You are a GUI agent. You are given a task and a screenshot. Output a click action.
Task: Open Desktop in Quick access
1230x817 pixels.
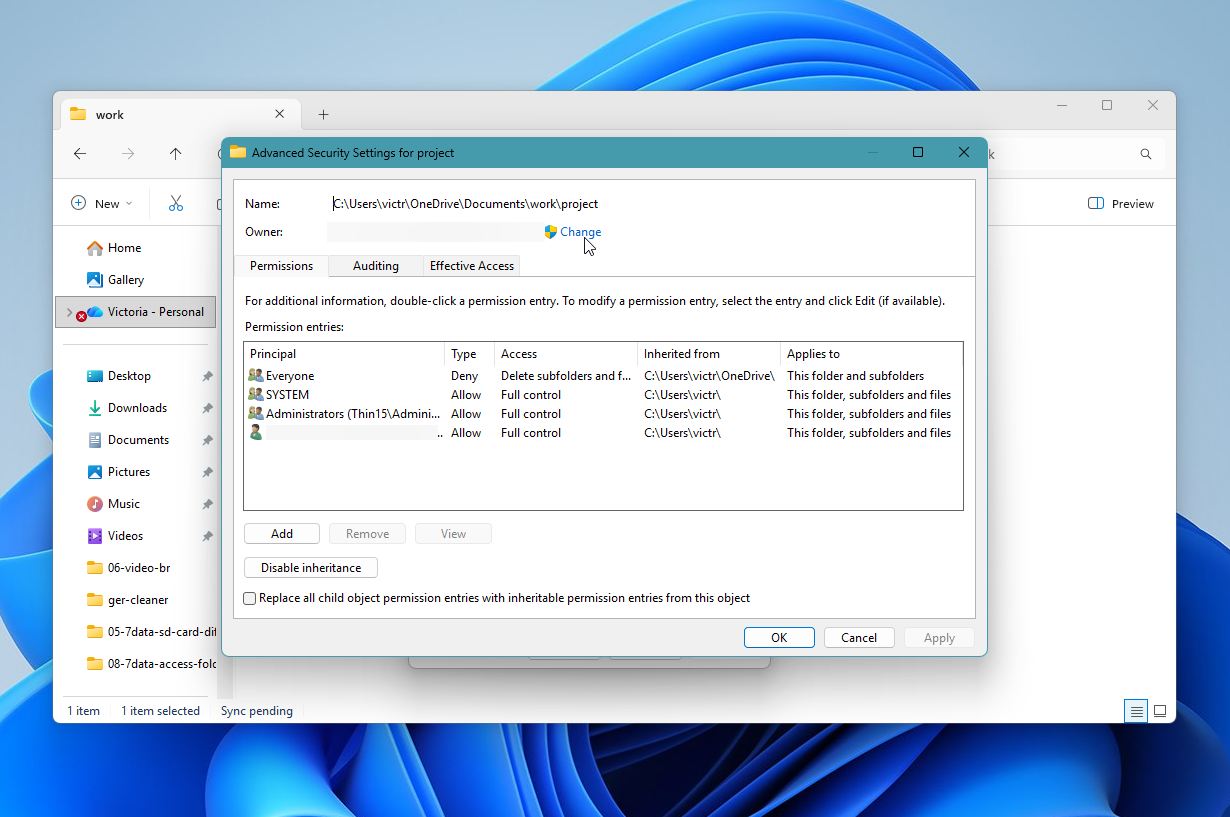(129, 376)
